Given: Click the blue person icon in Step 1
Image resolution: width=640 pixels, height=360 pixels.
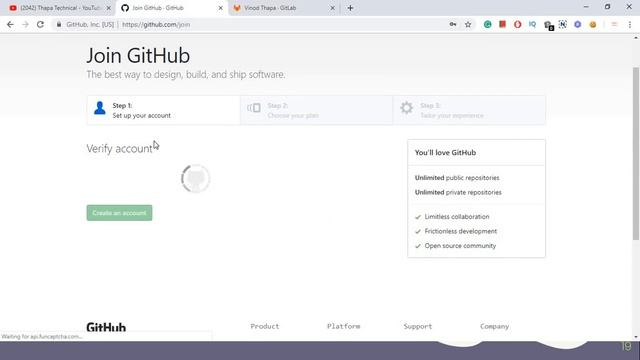Looking at the screenshot, I should (x=100, y=108).
